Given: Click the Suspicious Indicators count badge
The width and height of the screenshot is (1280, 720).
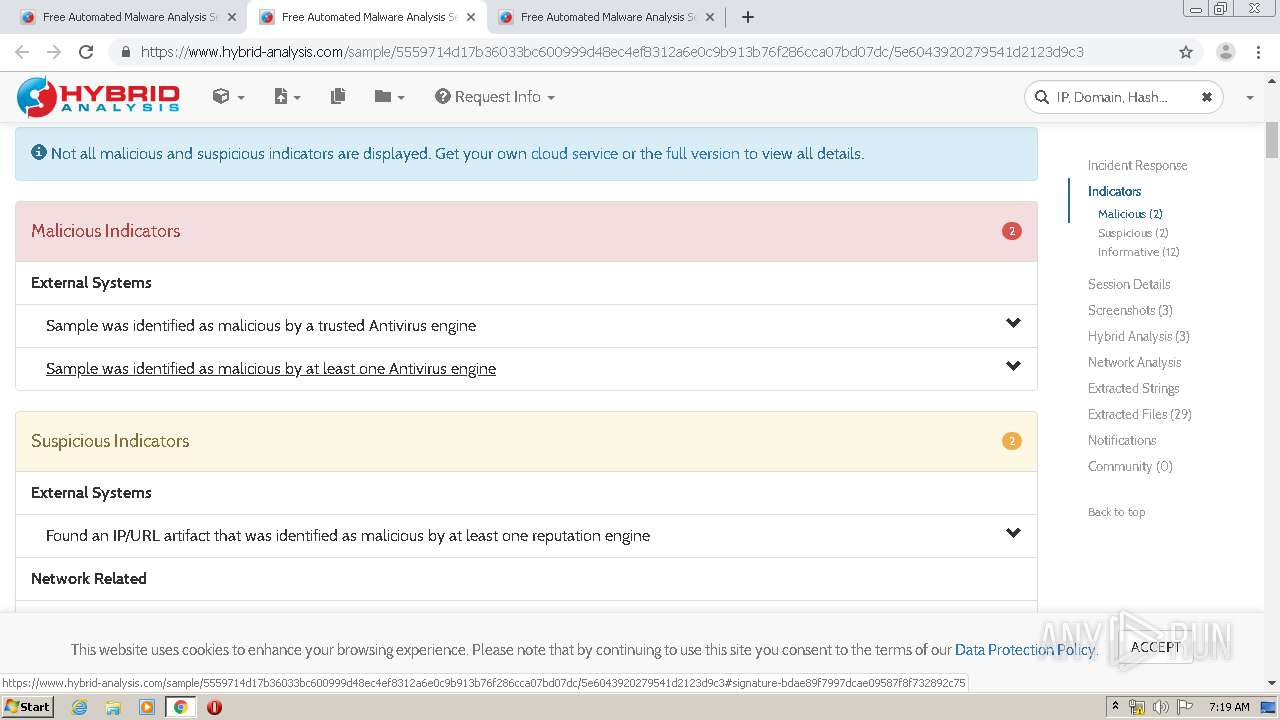Looking at the screenshot, I should click(x=1012, y=441).
